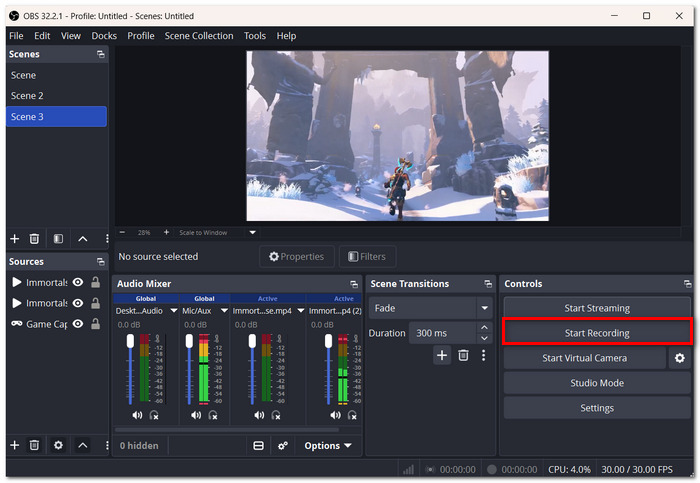Screen dimensions: 700x483
Task: Decrease transition duration with down arrow
Action: [484, 338]
